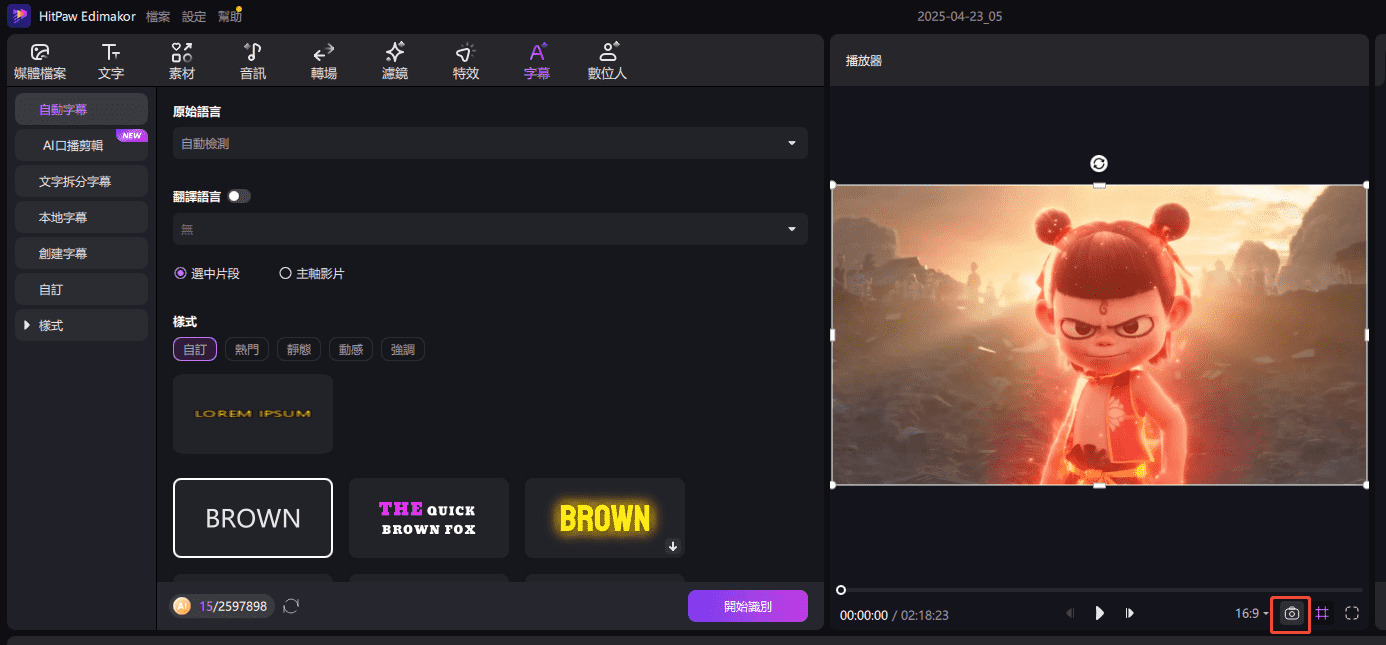Open the 檔案 menu

coord(158,17)
